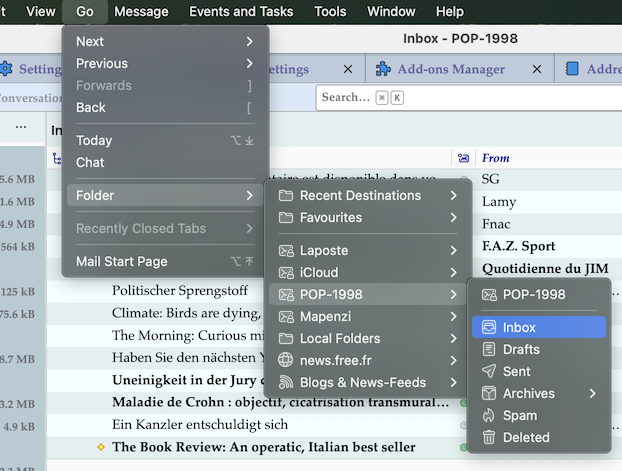This screenshot has height=471, width=622.
Task: Click the POP-1998 account icon in Folder submenu
Action: tap(286, 294)
